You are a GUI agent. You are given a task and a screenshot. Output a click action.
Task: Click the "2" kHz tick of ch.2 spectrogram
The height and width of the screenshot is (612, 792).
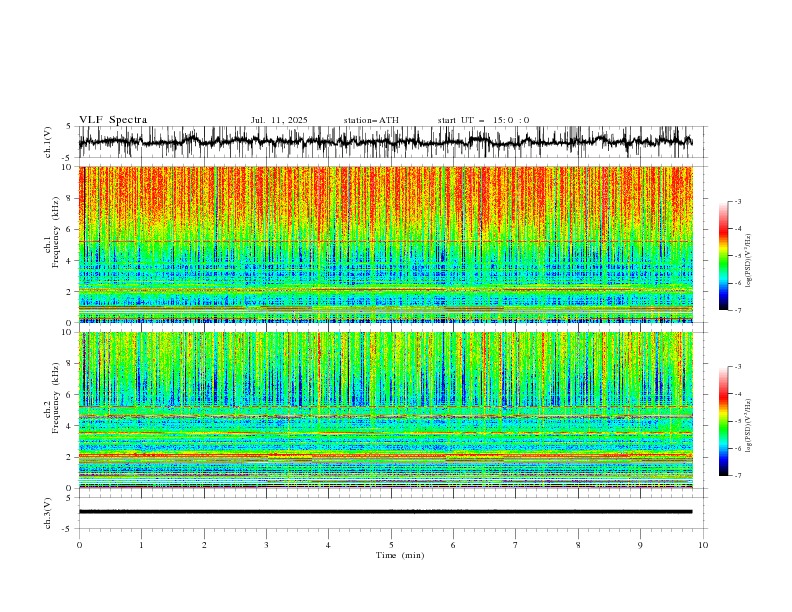[x=70, y=457]
